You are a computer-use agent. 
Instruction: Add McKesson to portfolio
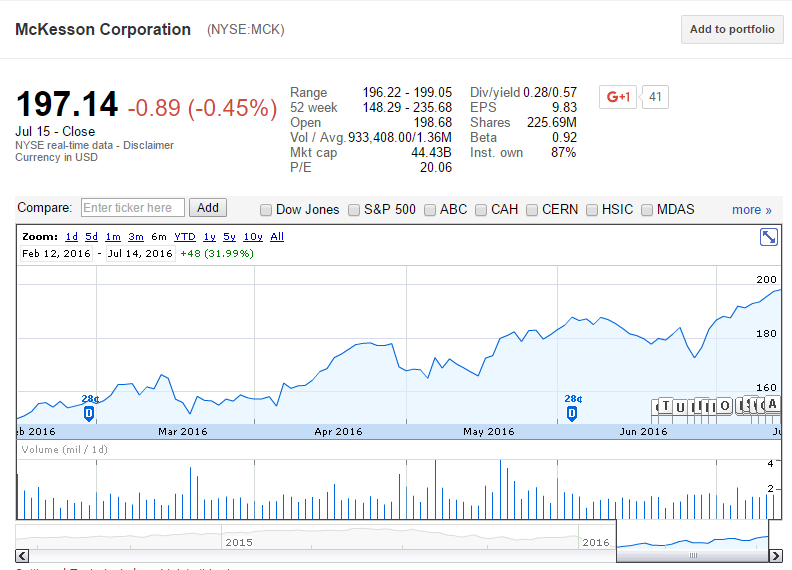point(732,29)
